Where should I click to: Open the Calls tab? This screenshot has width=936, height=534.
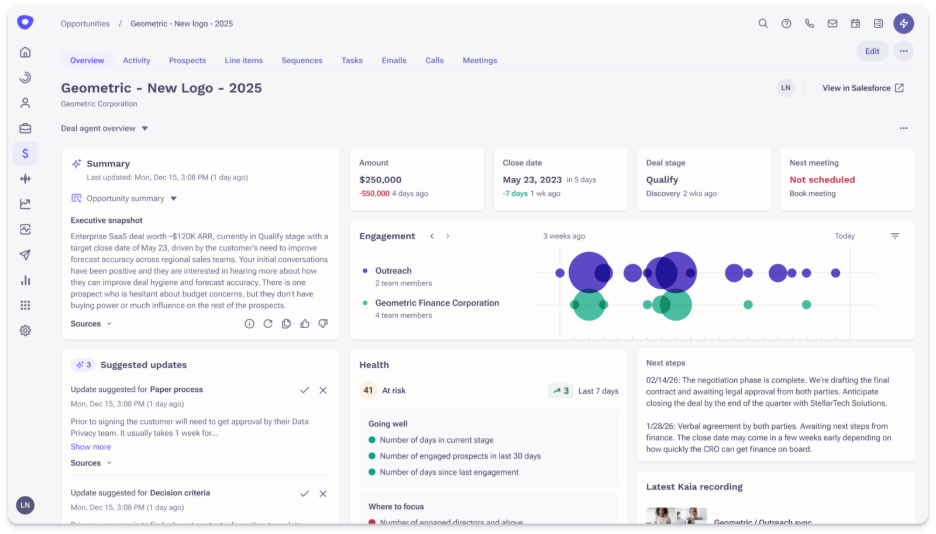click(435, 60)
